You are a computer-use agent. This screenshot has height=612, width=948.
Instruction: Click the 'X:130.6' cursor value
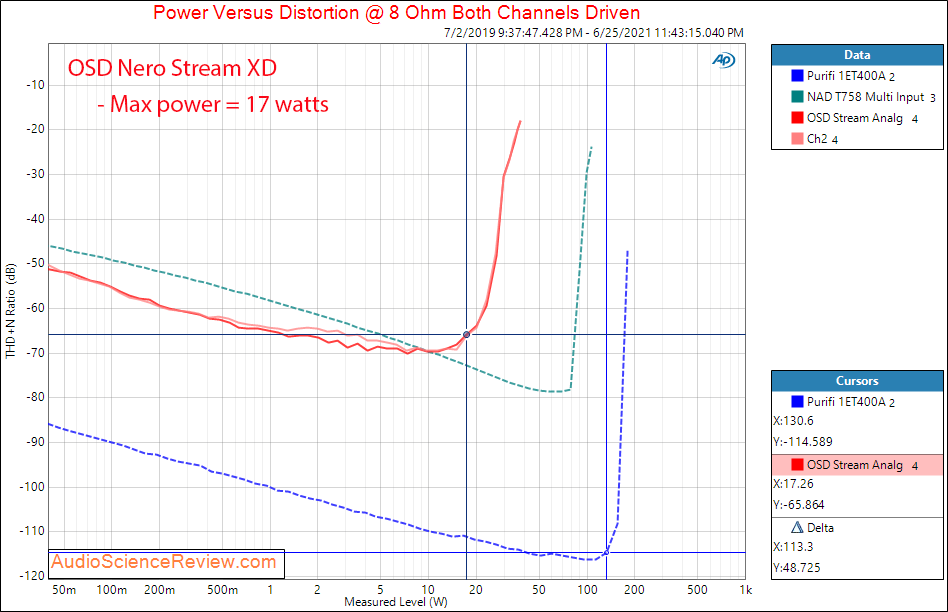793,421
